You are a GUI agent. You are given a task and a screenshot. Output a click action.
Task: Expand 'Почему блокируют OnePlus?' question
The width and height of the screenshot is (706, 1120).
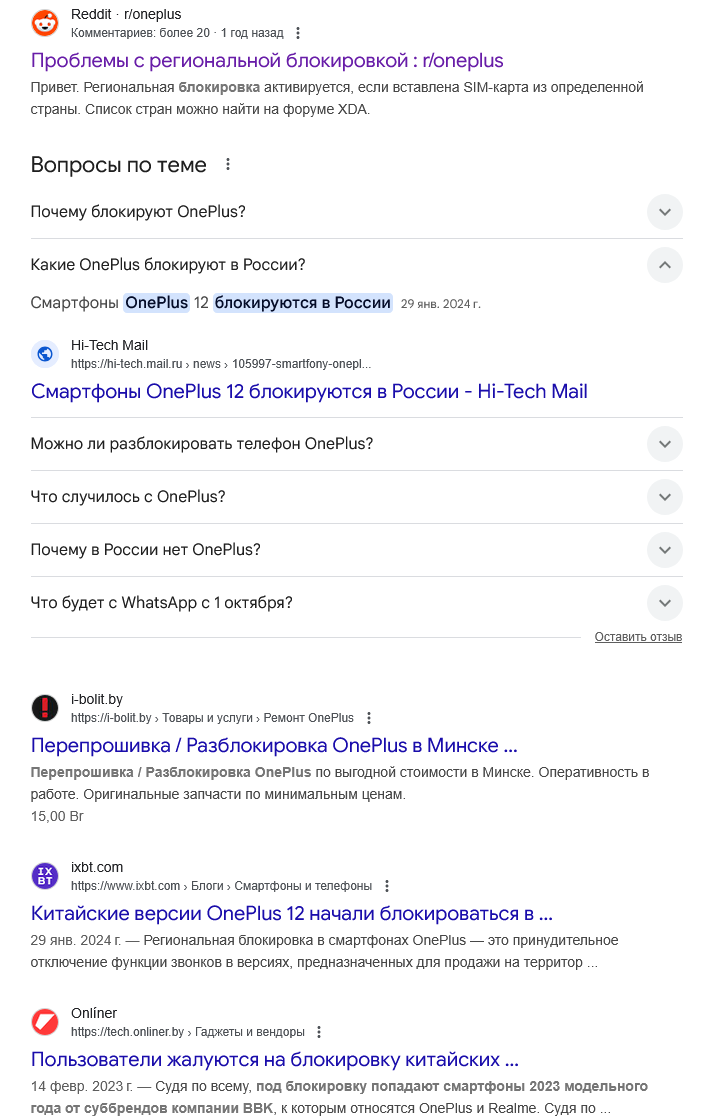665,212
